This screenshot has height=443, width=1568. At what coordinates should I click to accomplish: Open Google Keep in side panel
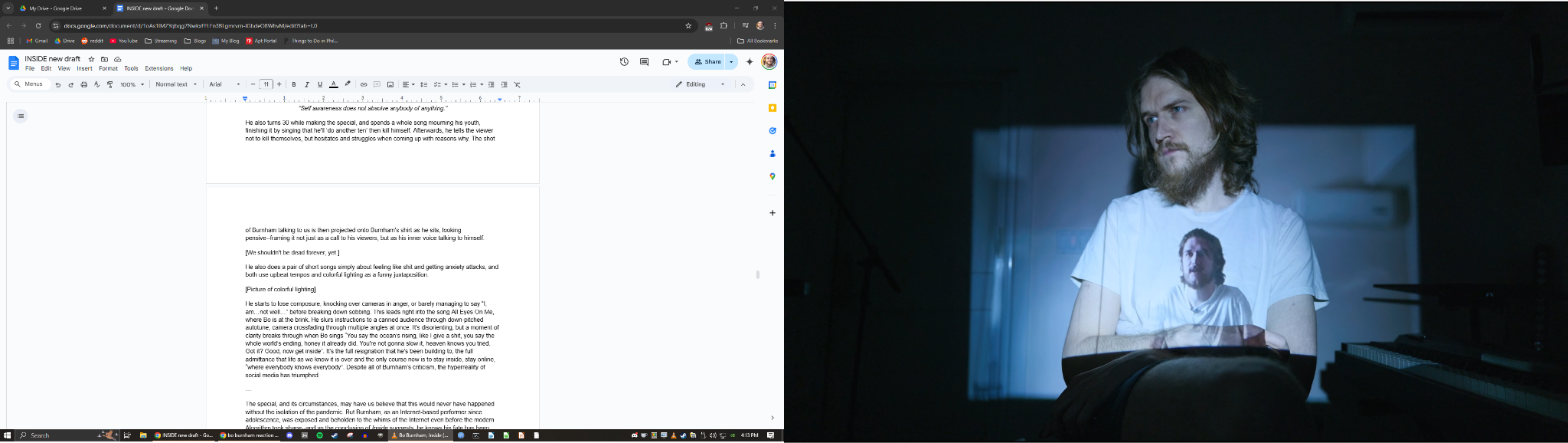click(773, 108)
